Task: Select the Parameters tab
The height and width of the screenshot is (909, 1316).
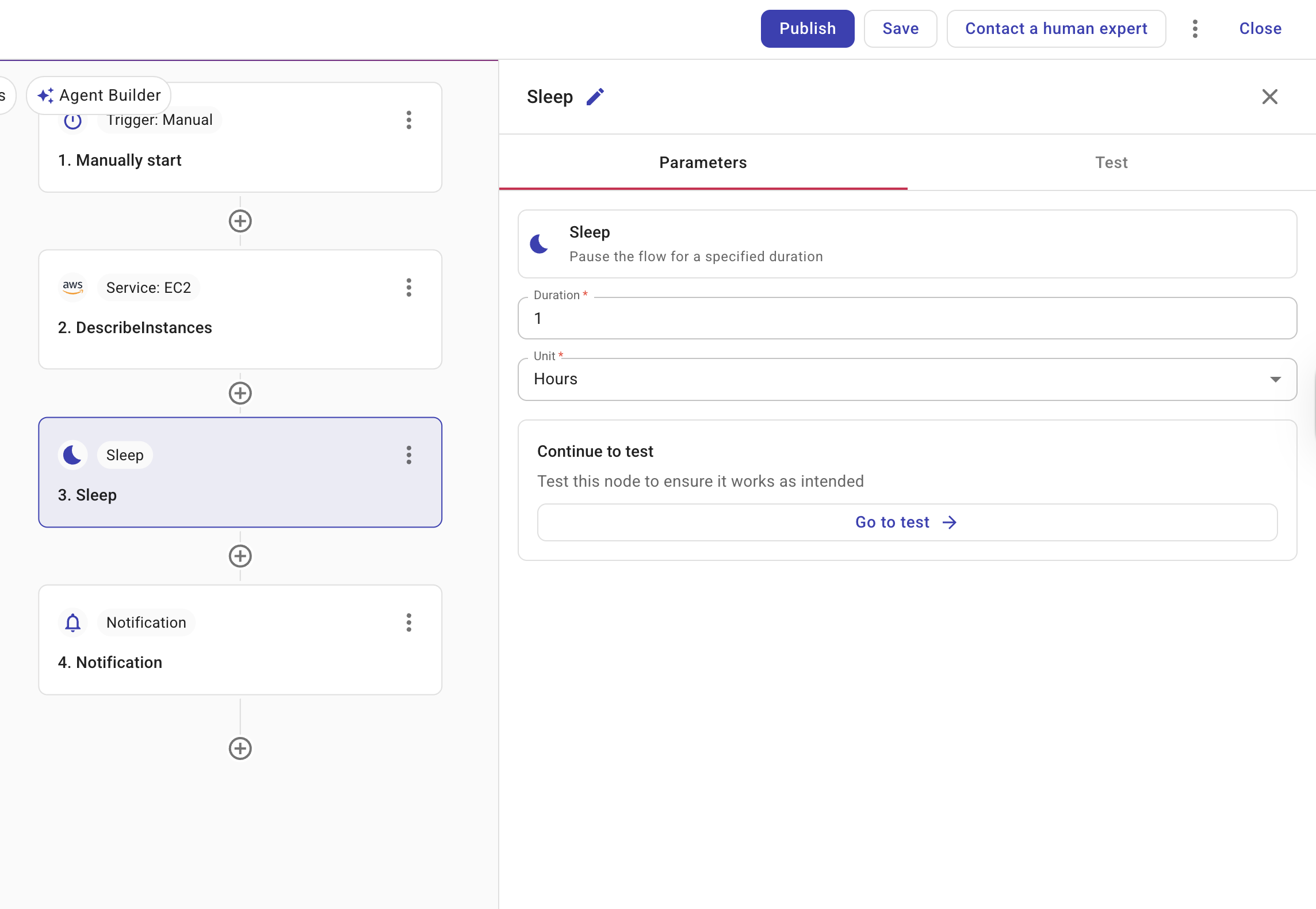Action: pos(703,163)
